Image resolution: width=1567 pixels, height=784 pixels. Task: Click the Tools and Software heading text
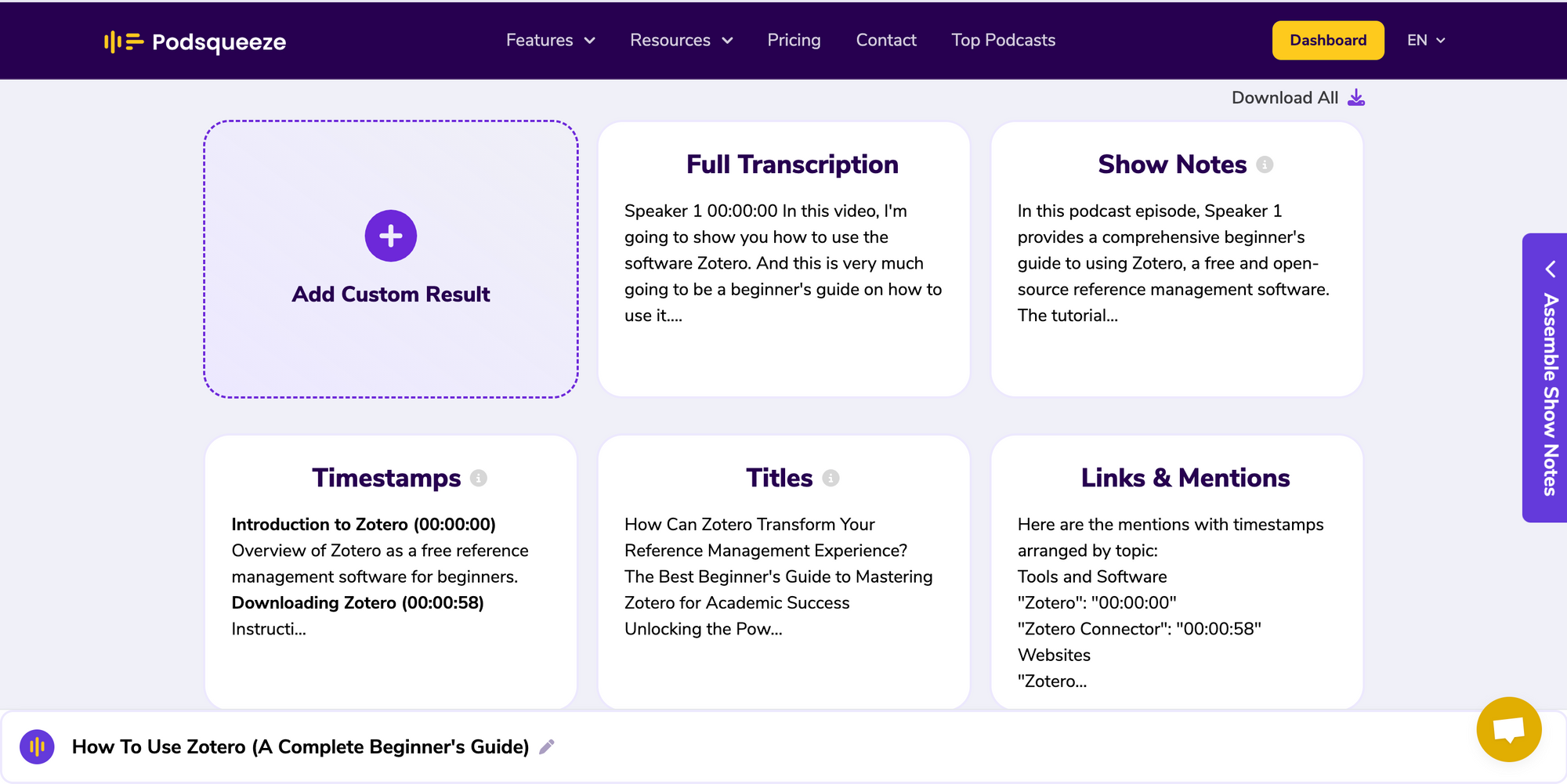1092,577
